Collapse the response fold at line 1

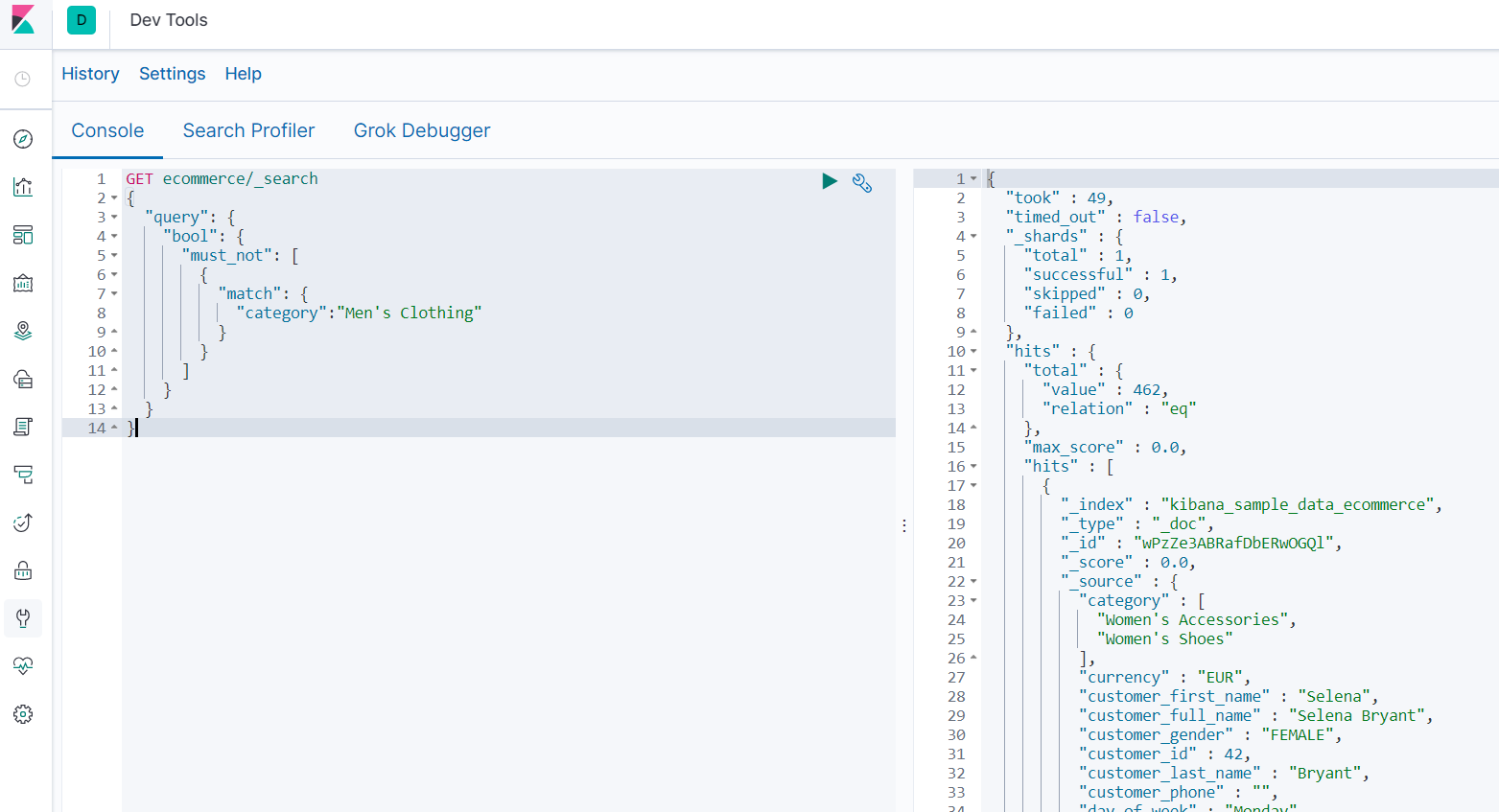click(973, 179)
